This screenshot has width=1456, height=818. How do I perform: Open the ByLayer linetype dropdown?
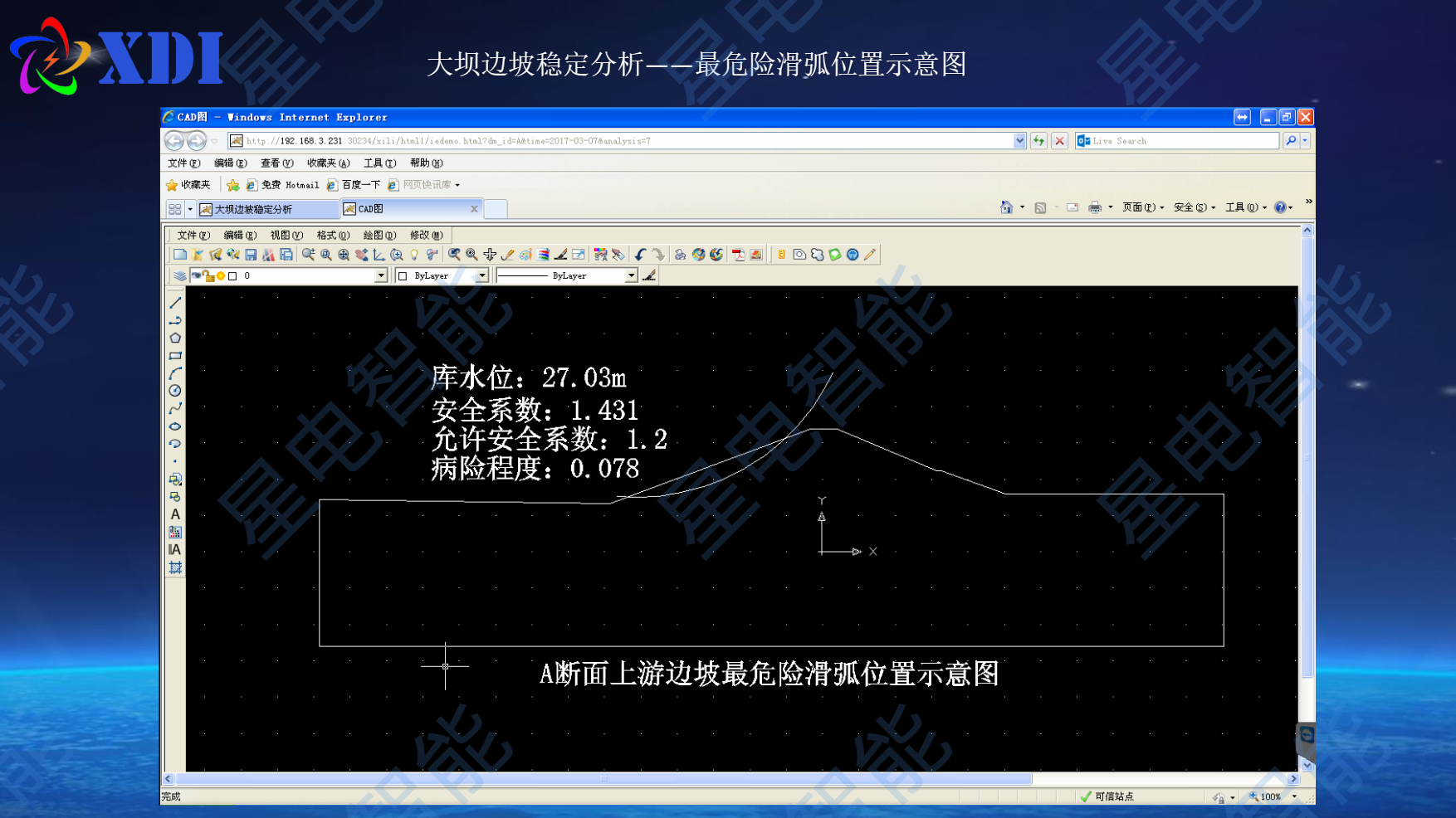tap(631, 275)
